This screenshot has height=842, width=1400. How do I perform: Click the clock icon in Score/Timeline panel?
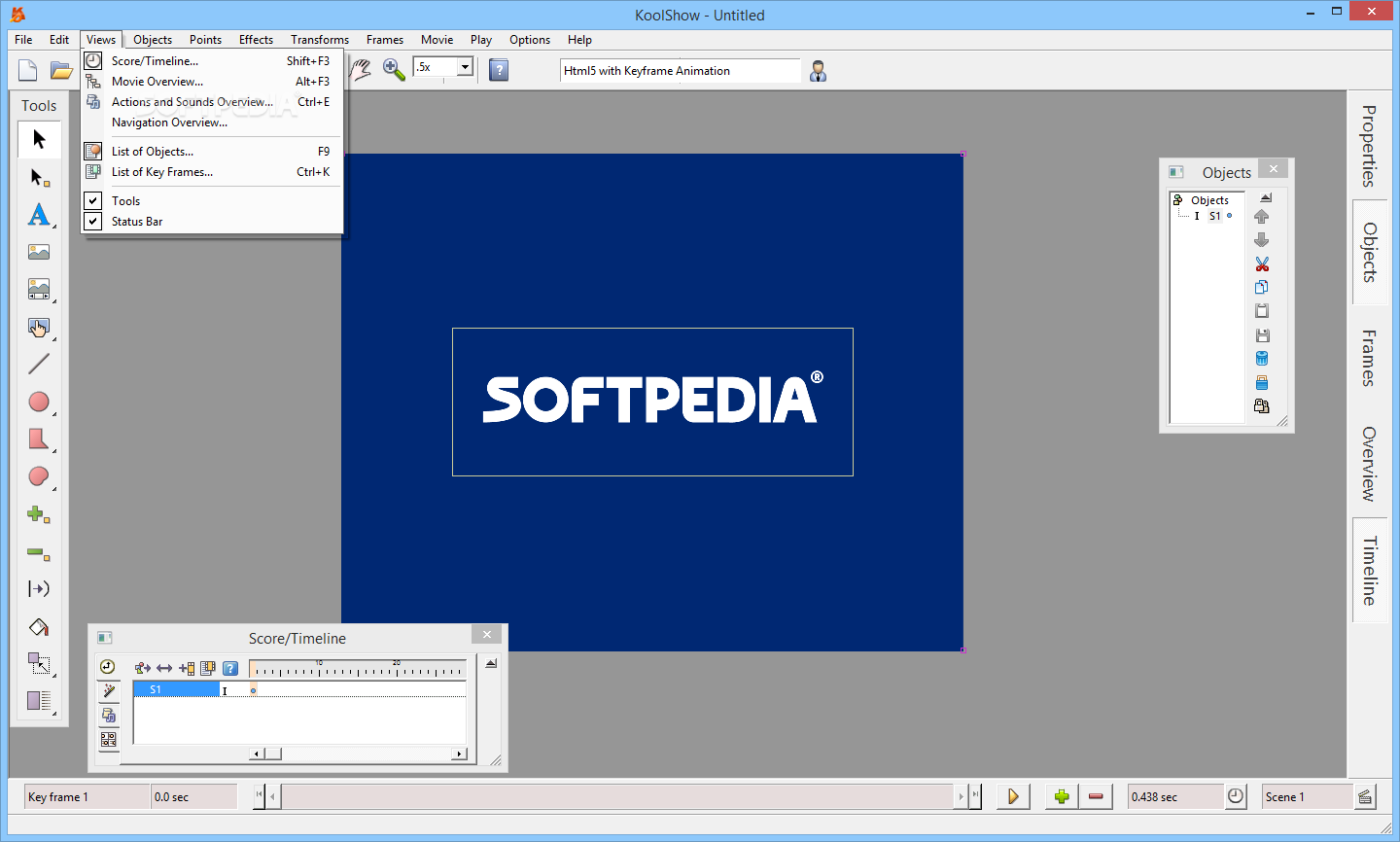tap(108, 667)
